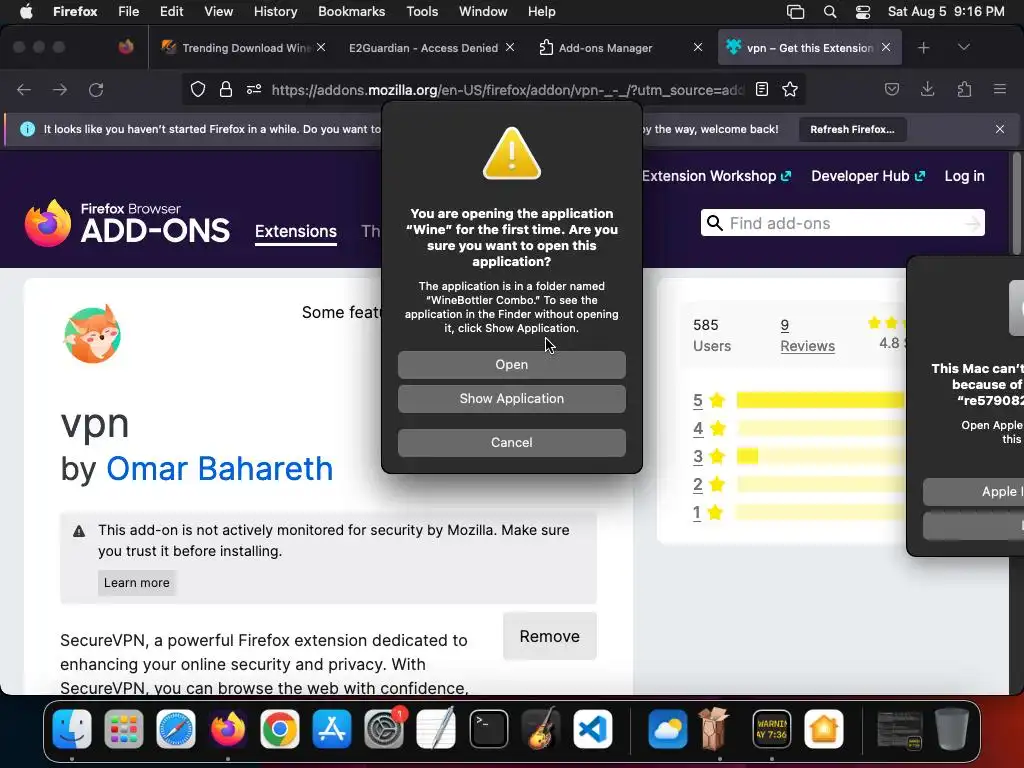Click the address bar URL
Image resolution: width=1024 pixels, height=768 pixels.
[x=507, y=90]
